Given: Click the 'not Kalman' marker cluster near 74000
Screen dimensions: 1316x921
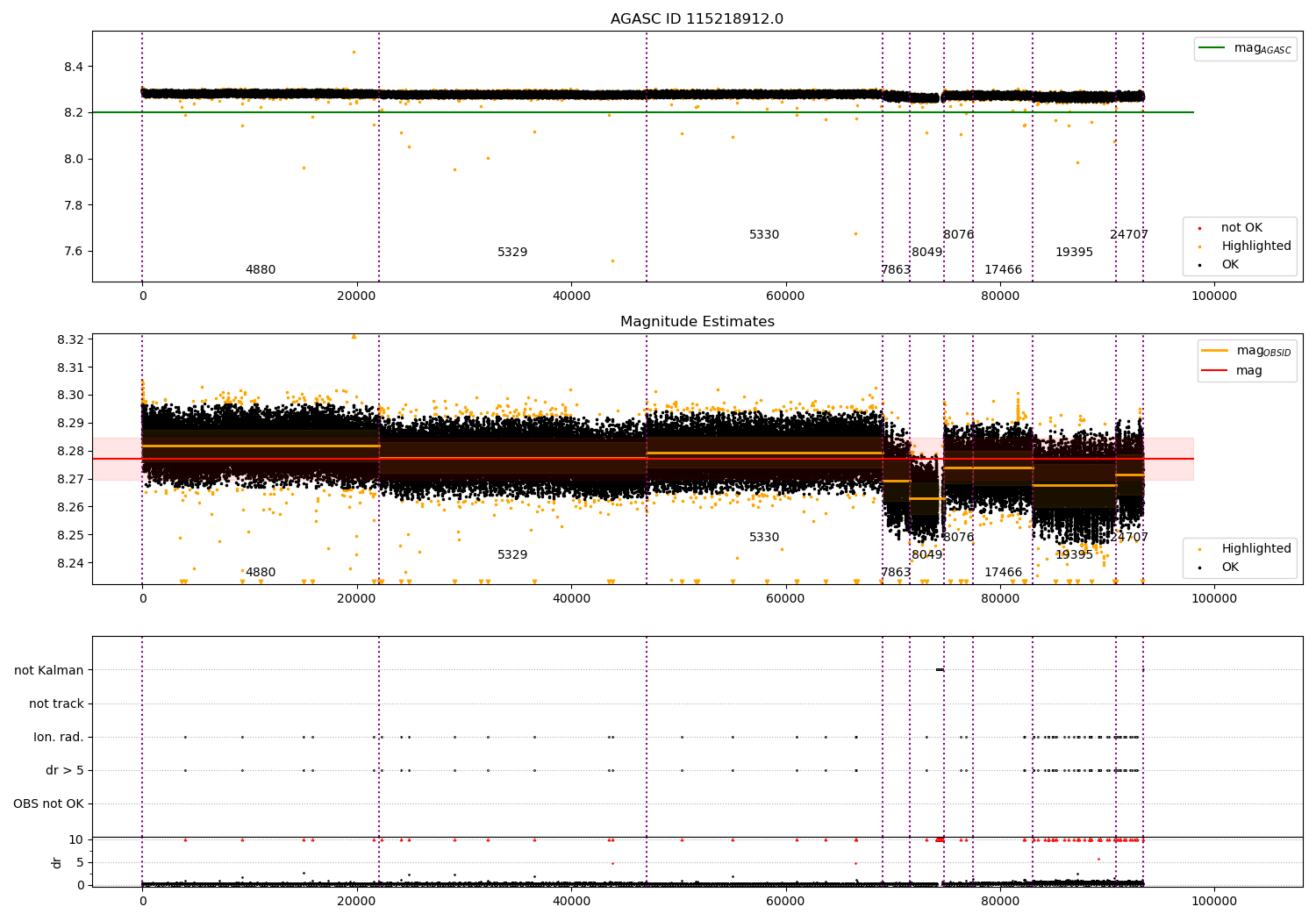Looking at the screenshot, I should tap(940, 670).
